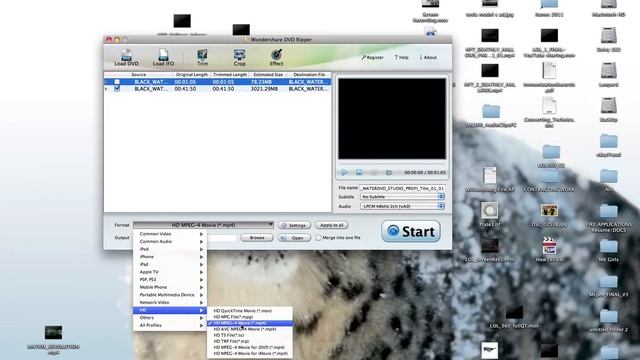This screenshot has width=640, height=360.
Task: Expand iPod format submenu
Action: (x=170, y=249)
